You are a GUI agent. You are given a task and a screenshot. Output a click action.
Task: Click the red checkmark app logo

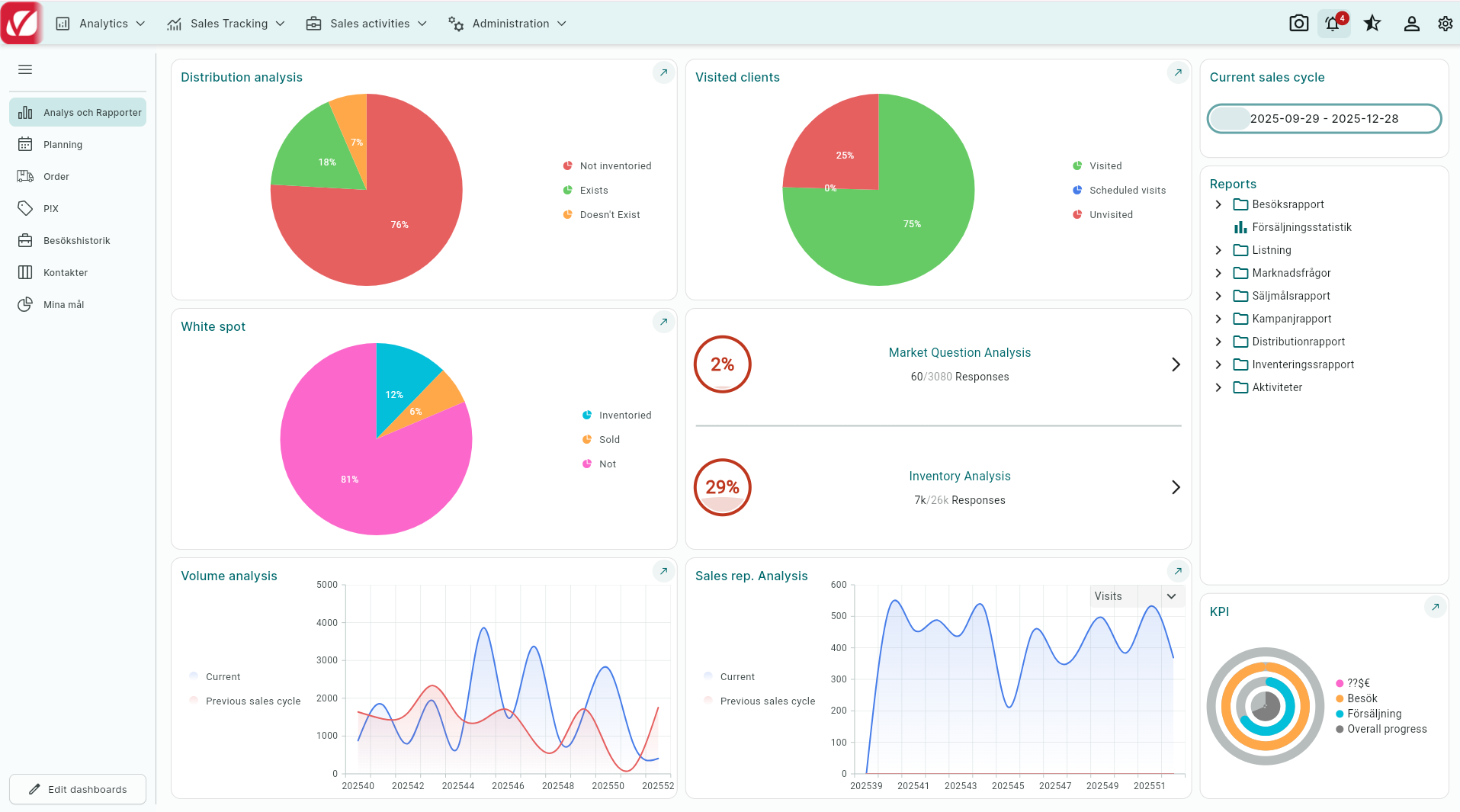pyautogui.click(x=22, y=23)
